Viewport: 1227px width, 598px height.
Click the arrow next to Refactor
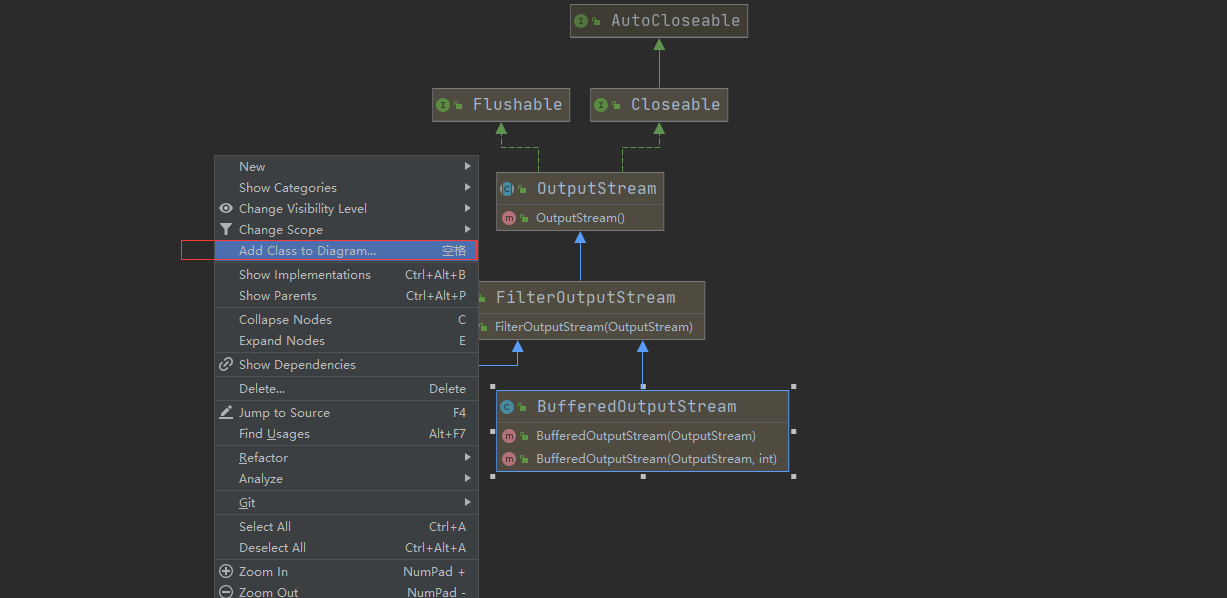click(x=467, y=458)
